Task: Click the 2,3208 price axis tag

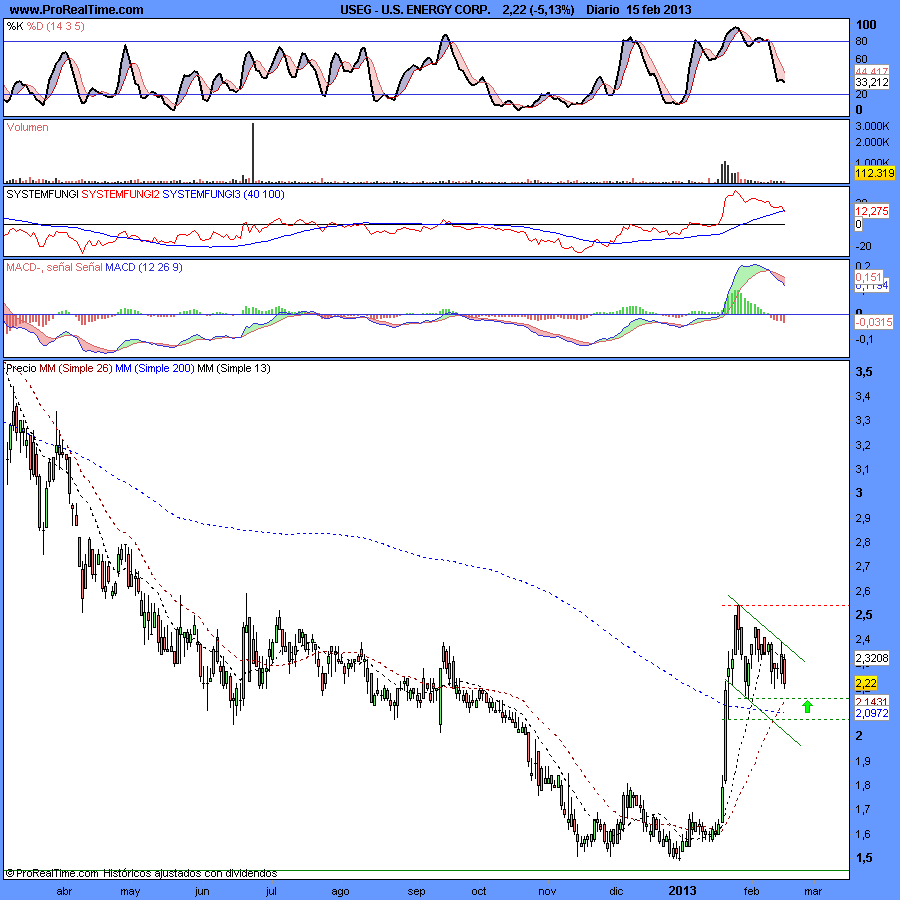Action: (872, 658)
